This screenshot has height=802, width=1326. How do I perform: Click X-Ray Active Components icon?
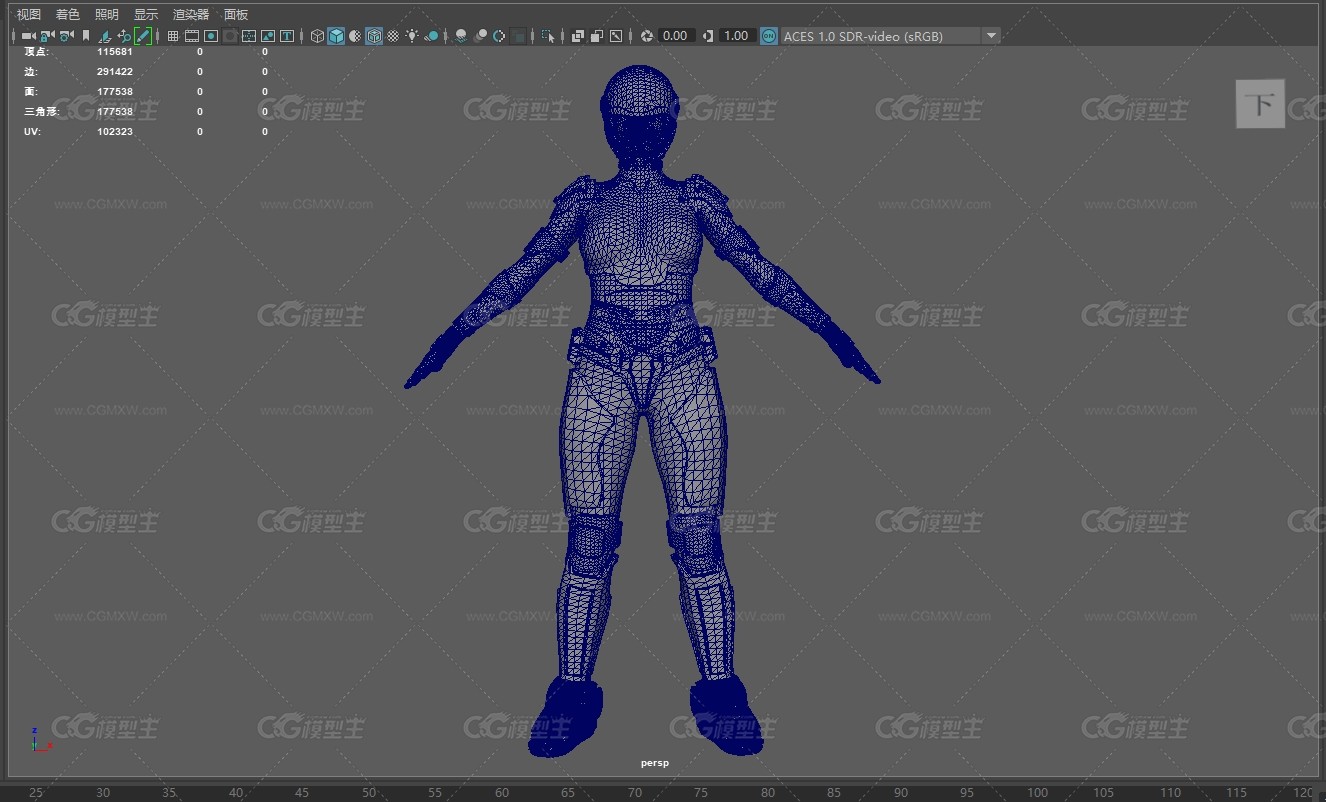point(596,36)
